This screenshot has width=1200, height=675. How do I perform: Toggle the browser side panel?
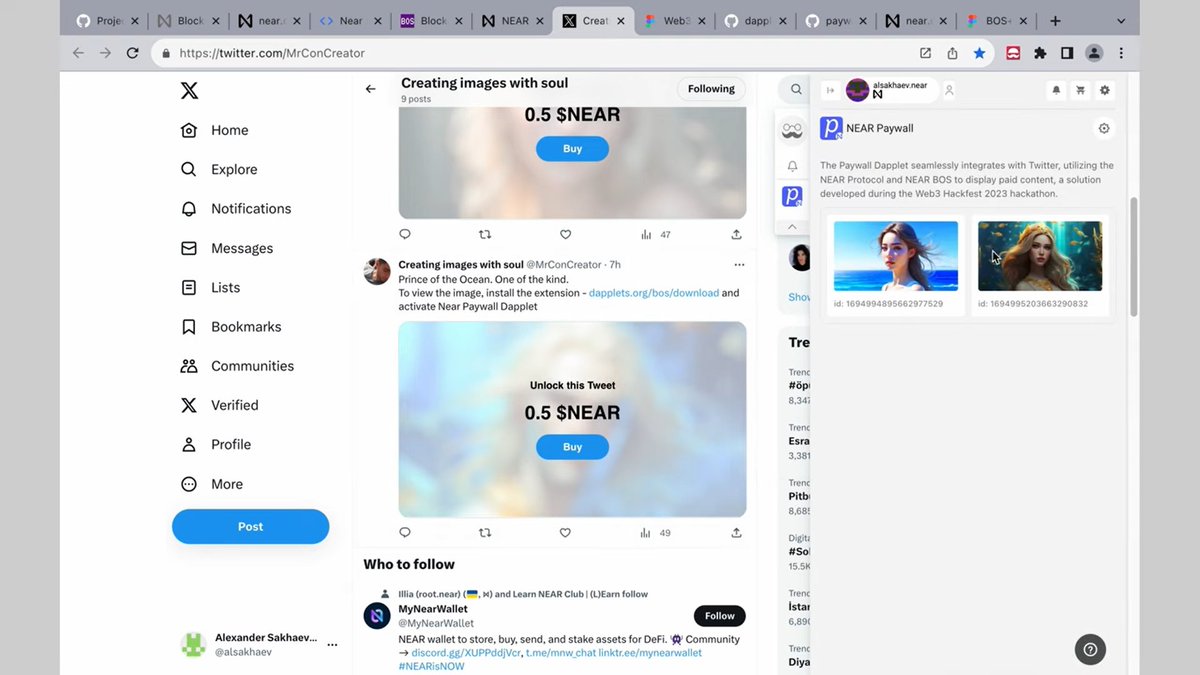pyautogui.click(x=1067, y=53)
